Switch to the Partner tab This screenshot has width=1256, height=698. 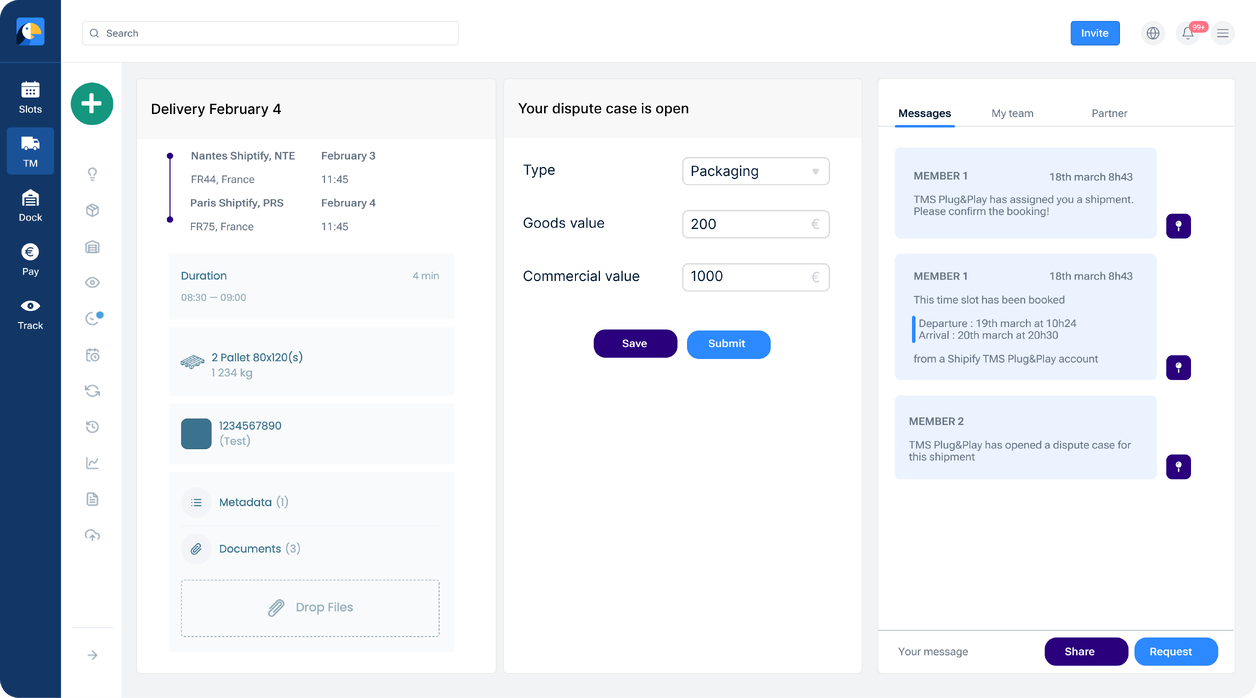1109,114
